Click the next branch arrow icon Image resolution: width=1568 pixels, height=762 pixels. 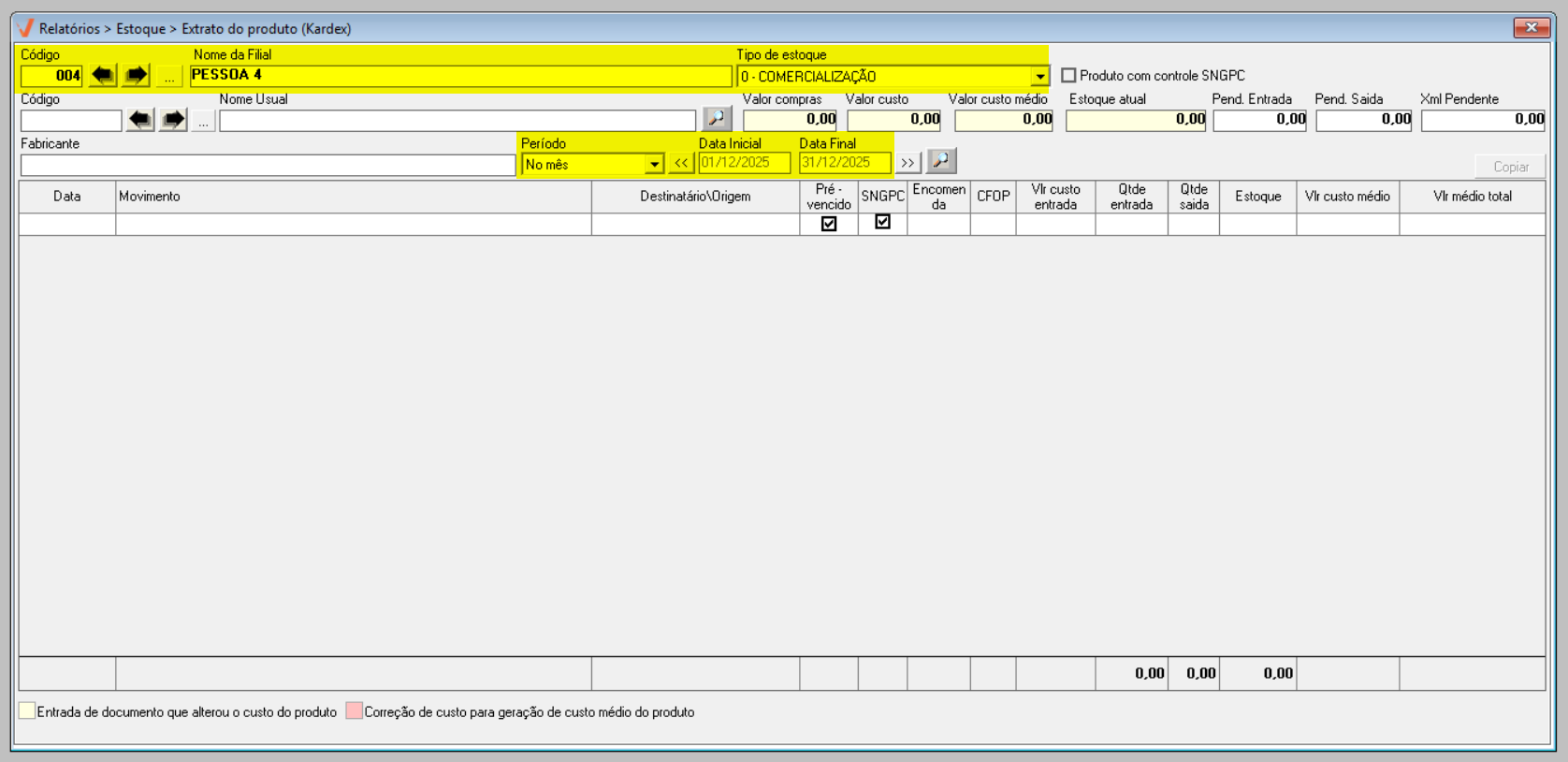tap(137, 76)
